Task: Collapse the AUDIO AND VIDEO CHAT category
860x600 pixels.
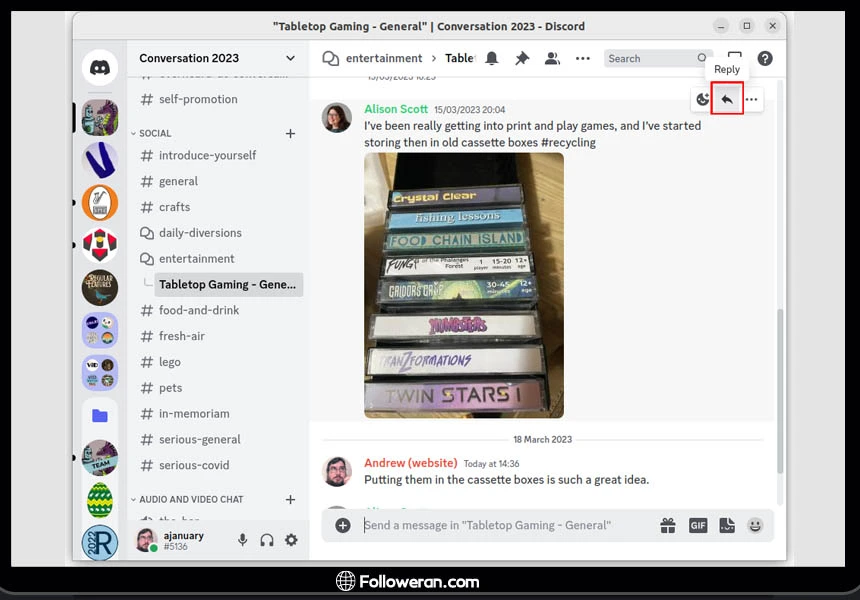Action: [190, 499]
